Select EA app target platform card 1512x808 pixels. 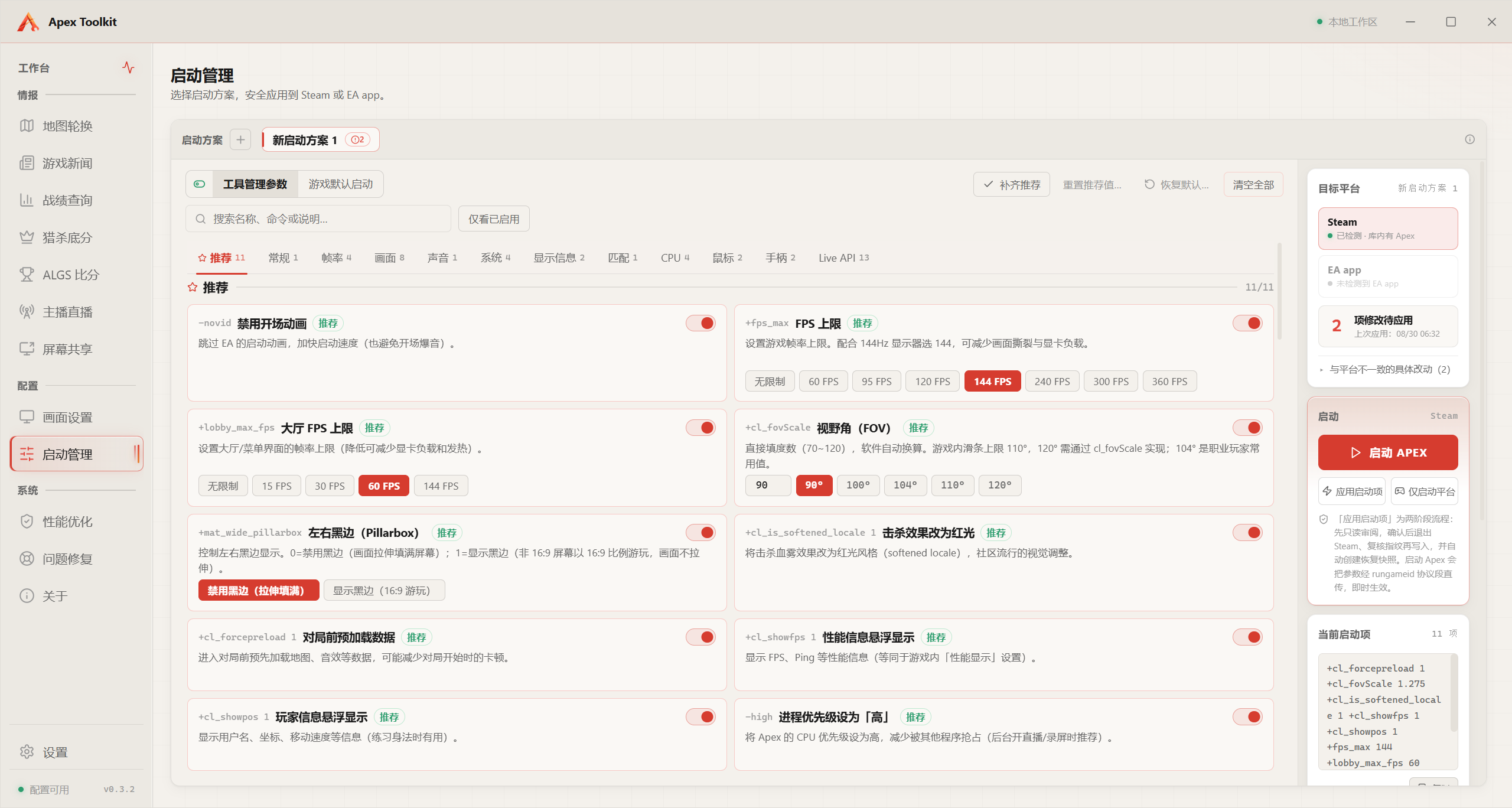point(1388,276)
